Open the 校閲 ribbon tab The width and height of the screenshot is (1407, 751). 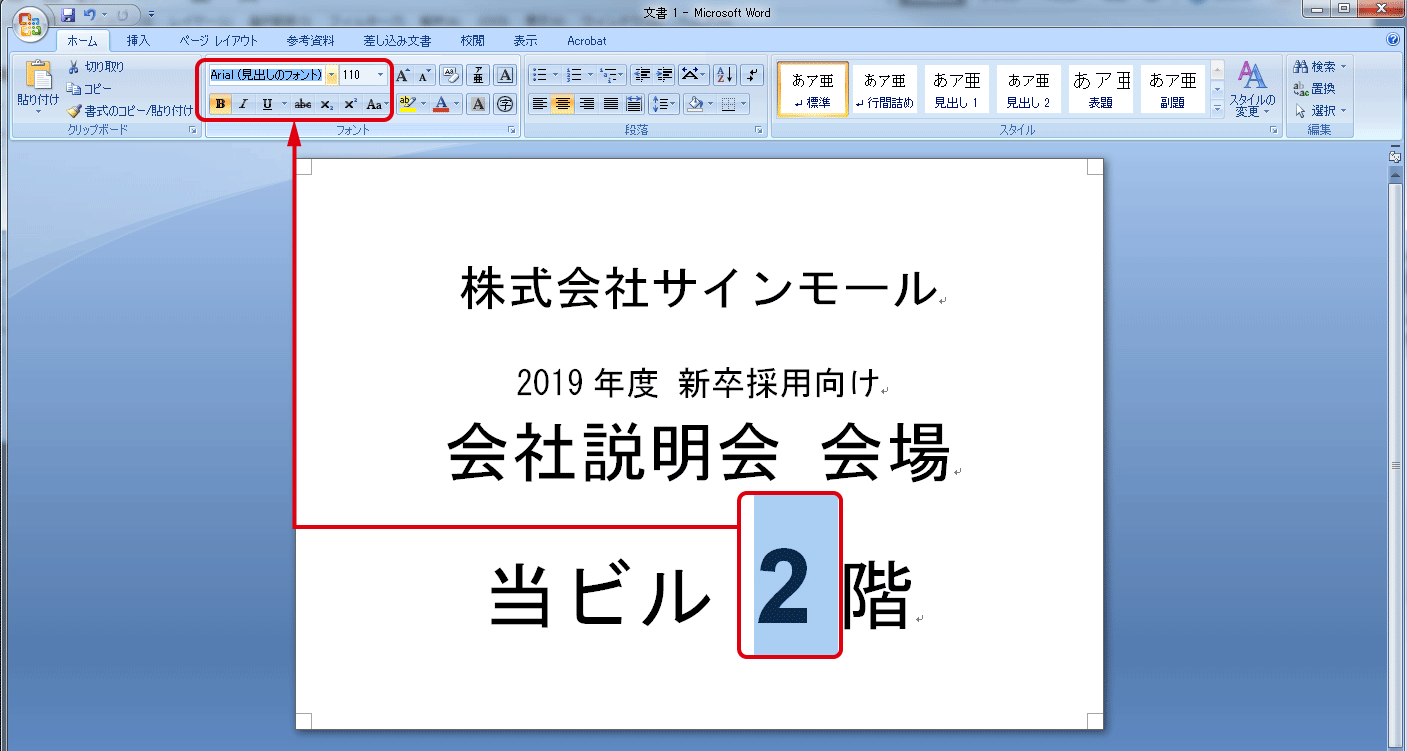[471, 41]
